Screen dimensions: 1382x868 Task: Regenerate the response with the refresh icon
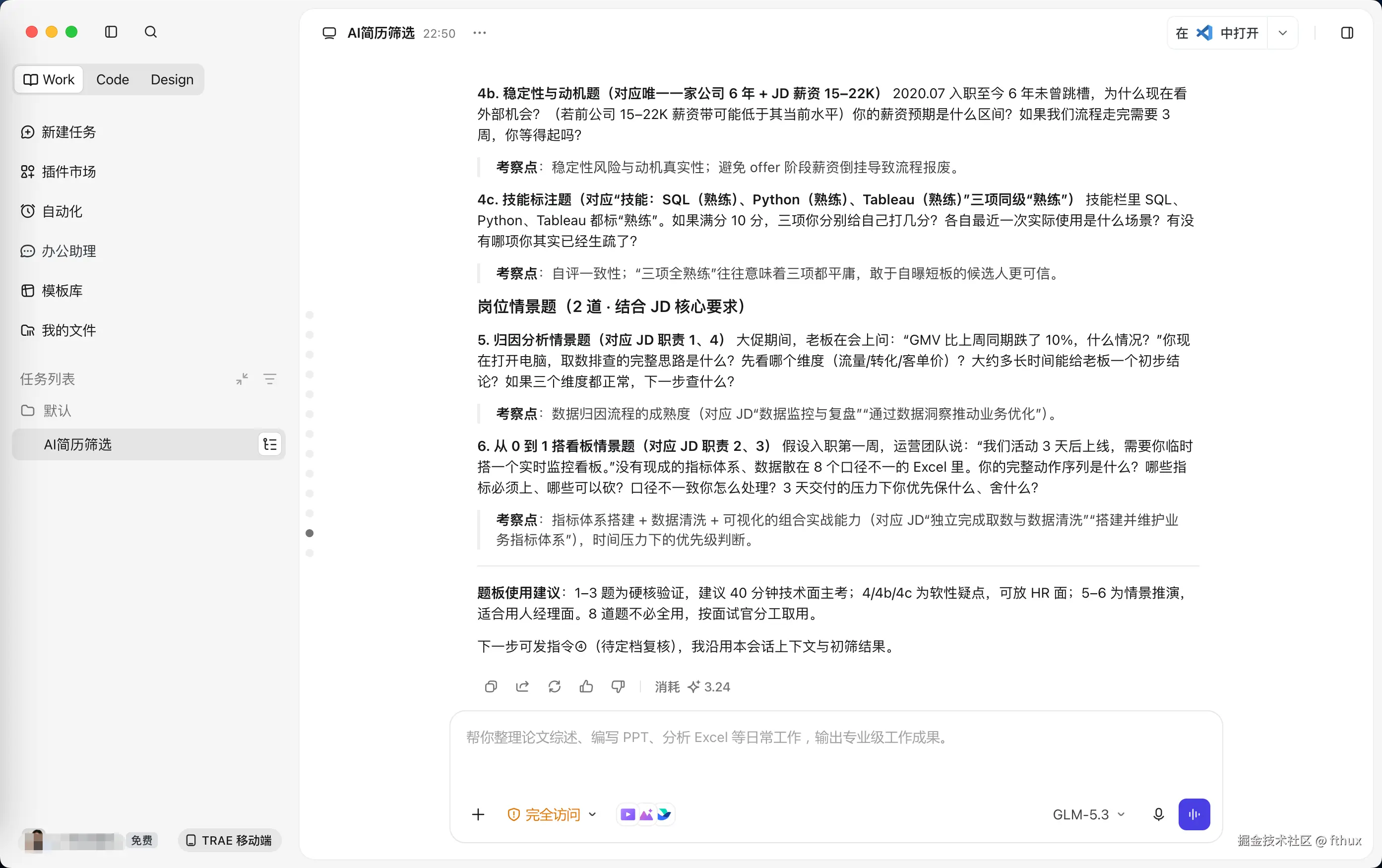pos(555,687)
